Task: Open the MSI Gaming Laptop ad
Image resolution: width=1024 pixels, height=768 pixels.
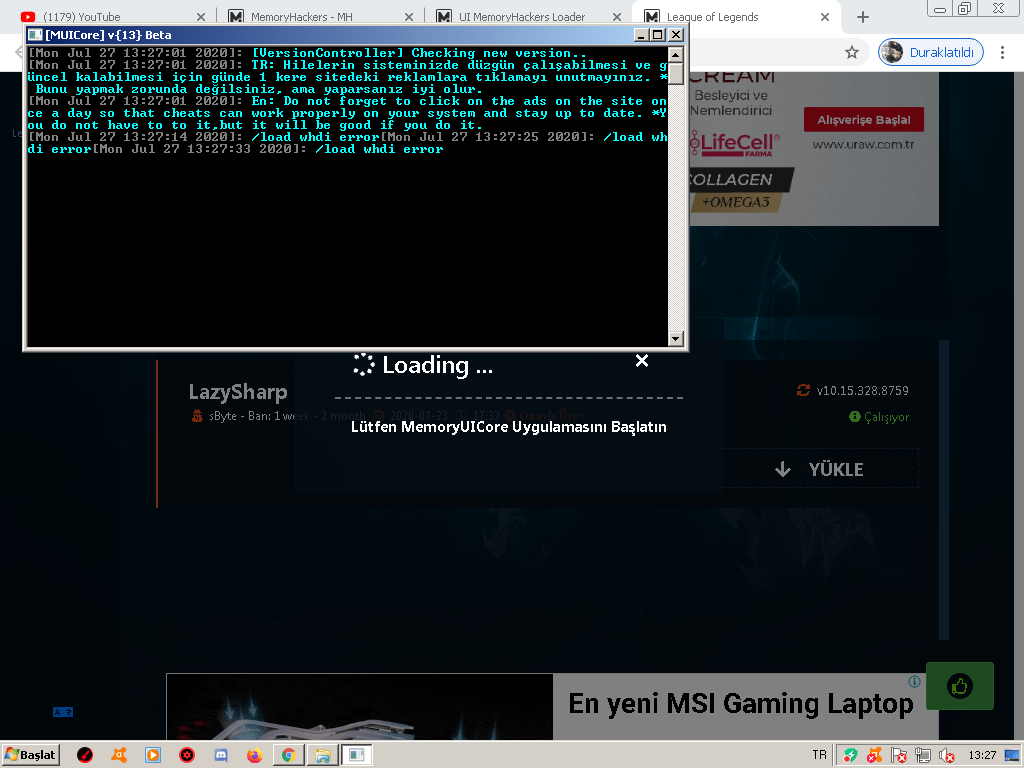Action: (x=741, y=704)
